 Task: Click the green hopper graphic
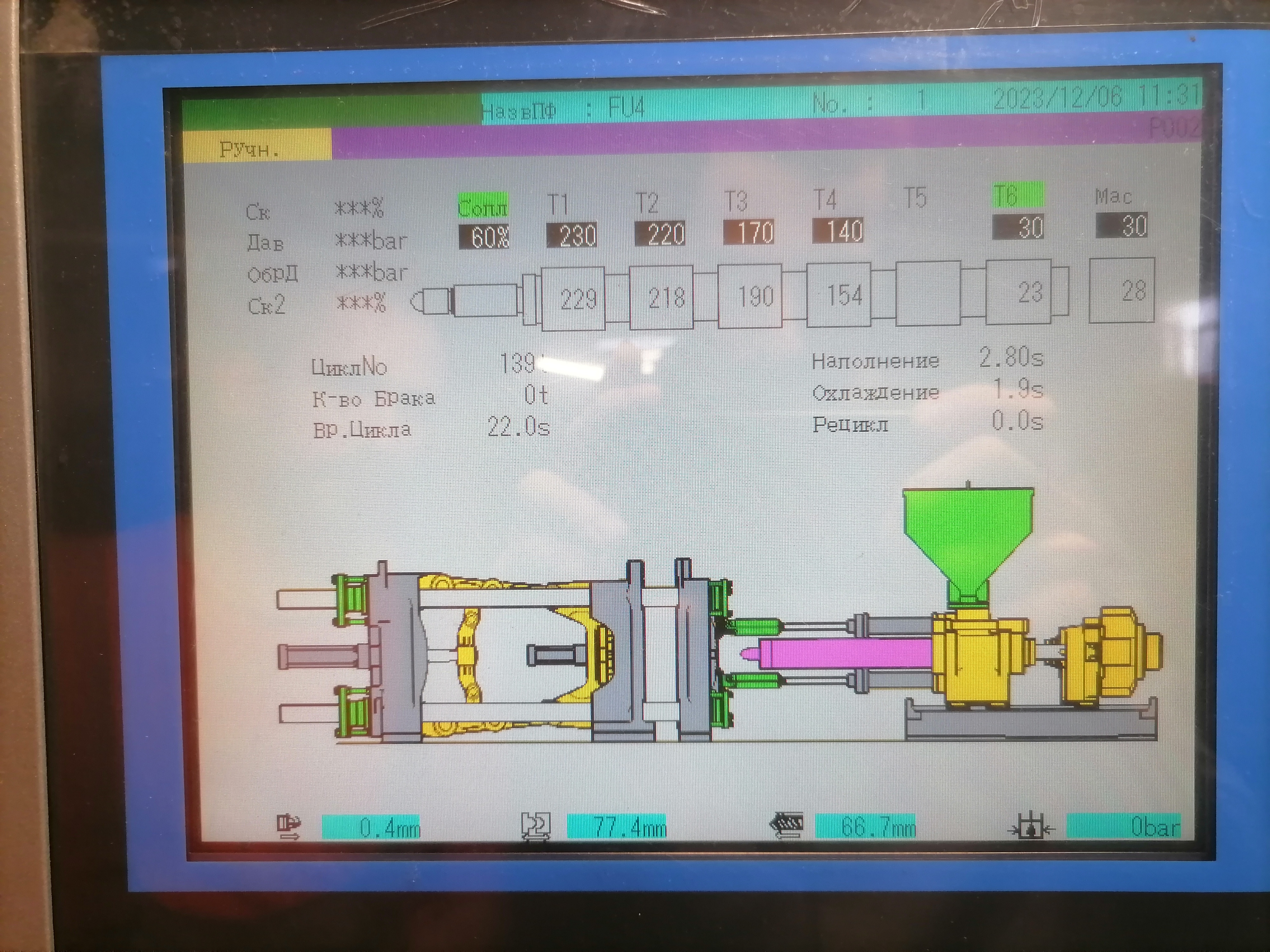coord(968,539)
